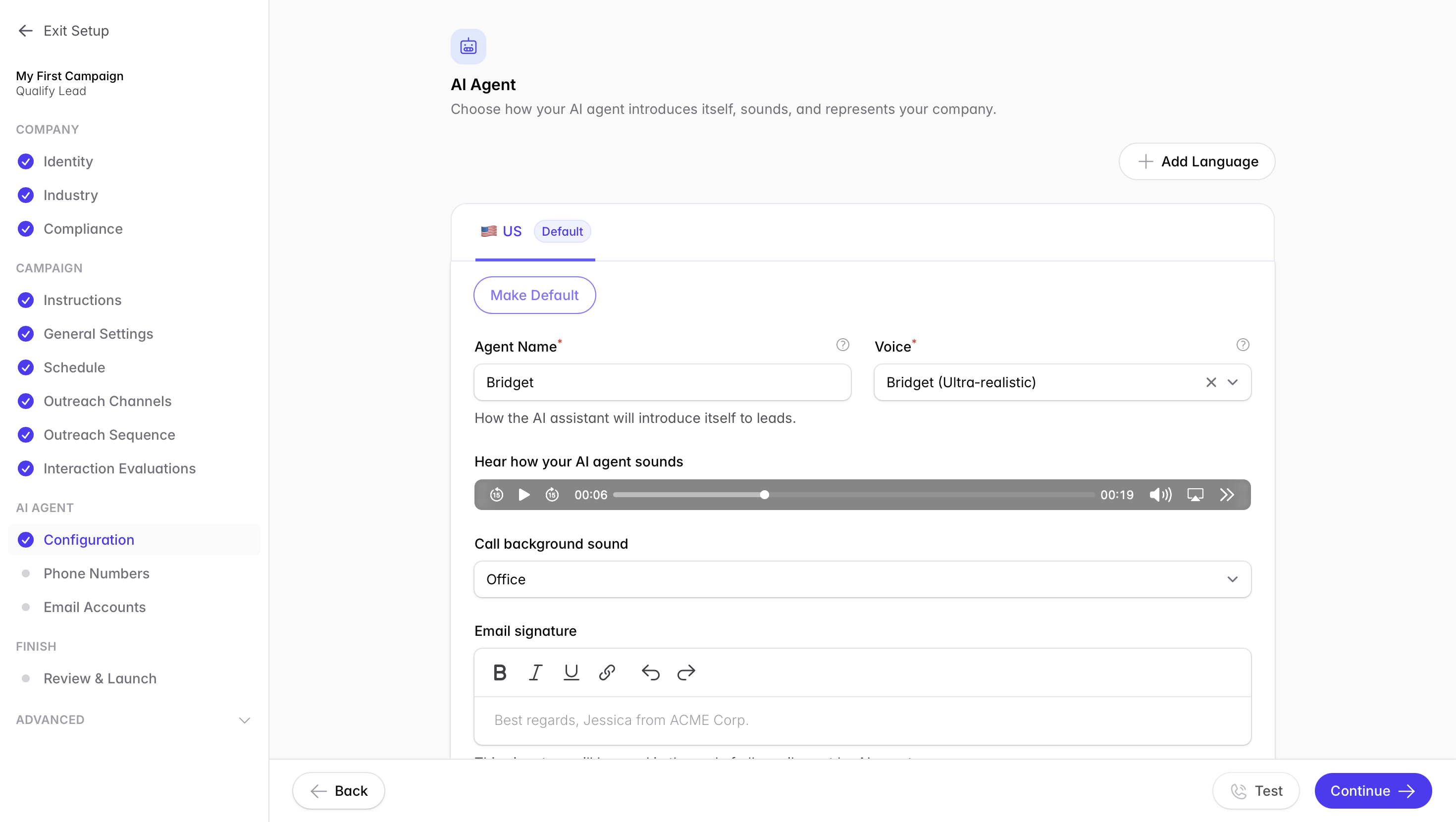Open the Voice dropdown chevron
The height and width of the screenshot is (822, 1456).
pyautogui.click(x=1233, y=382)
